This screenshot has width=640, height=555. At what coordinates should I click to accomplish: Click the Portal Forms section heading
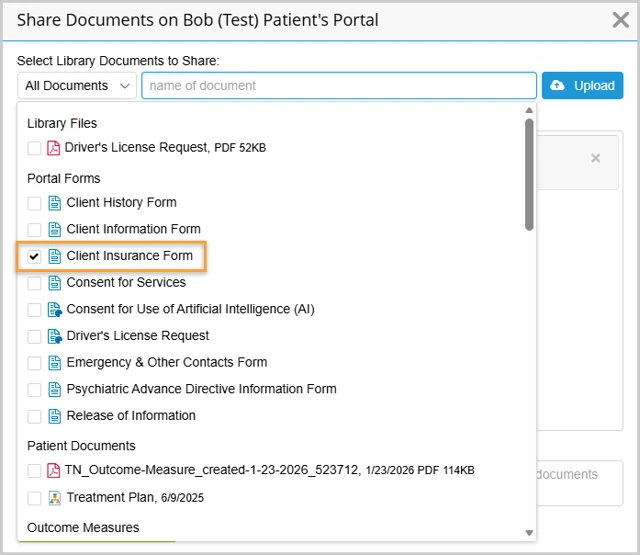click(64, 178)
